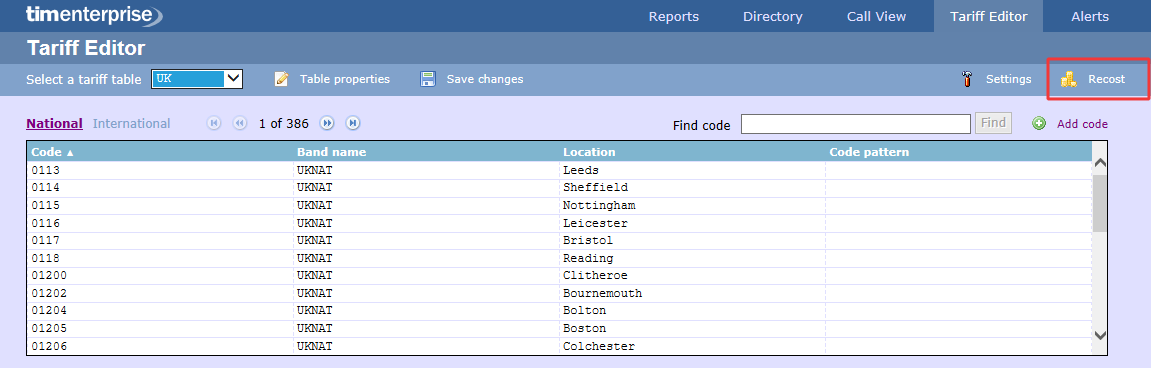Screen dimensions: 1151x368
Task: Jump to last page of codes
Action: [352, 123]
